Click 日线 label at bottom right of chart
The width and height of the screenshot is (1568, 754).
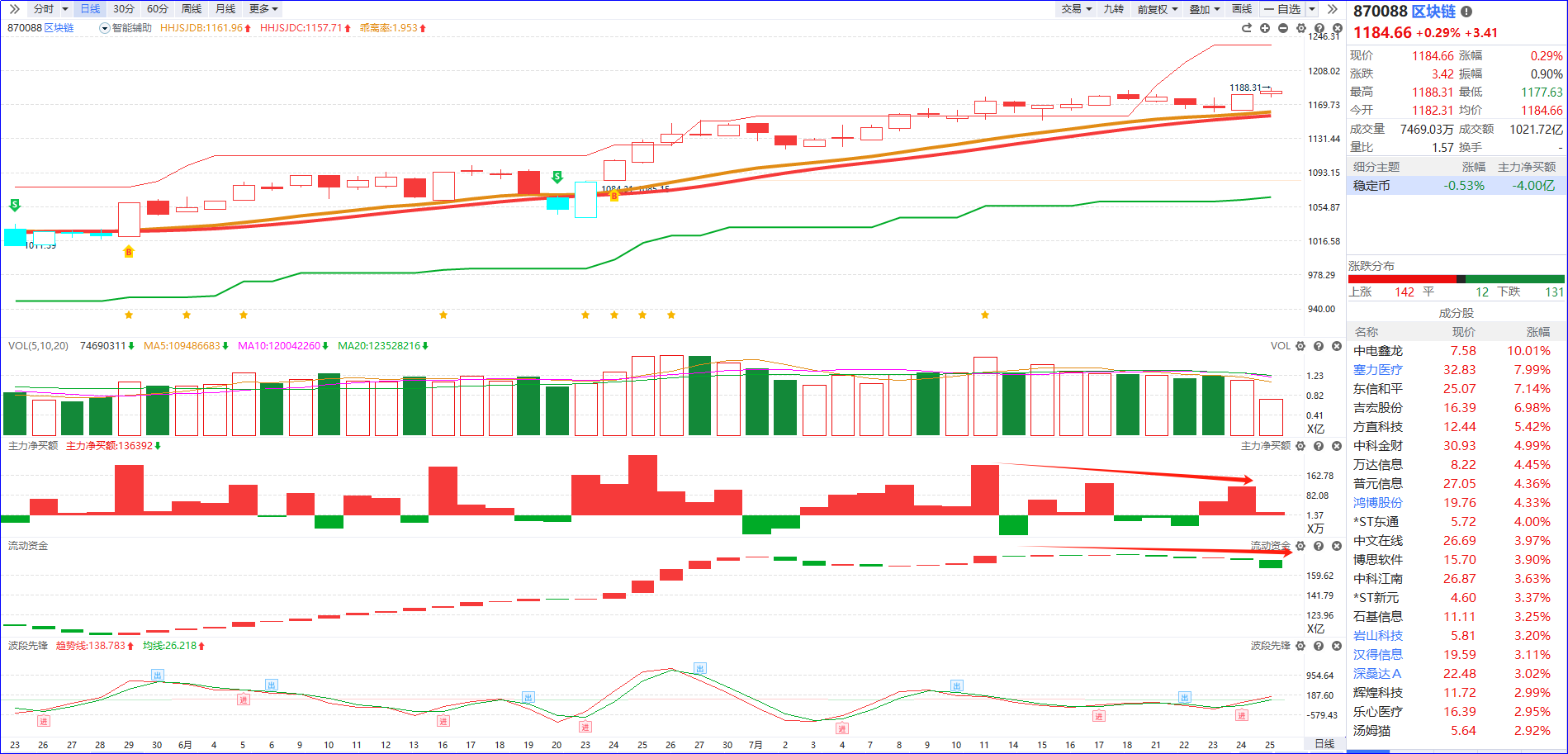pyautogui.click(x=1324, y=744)
